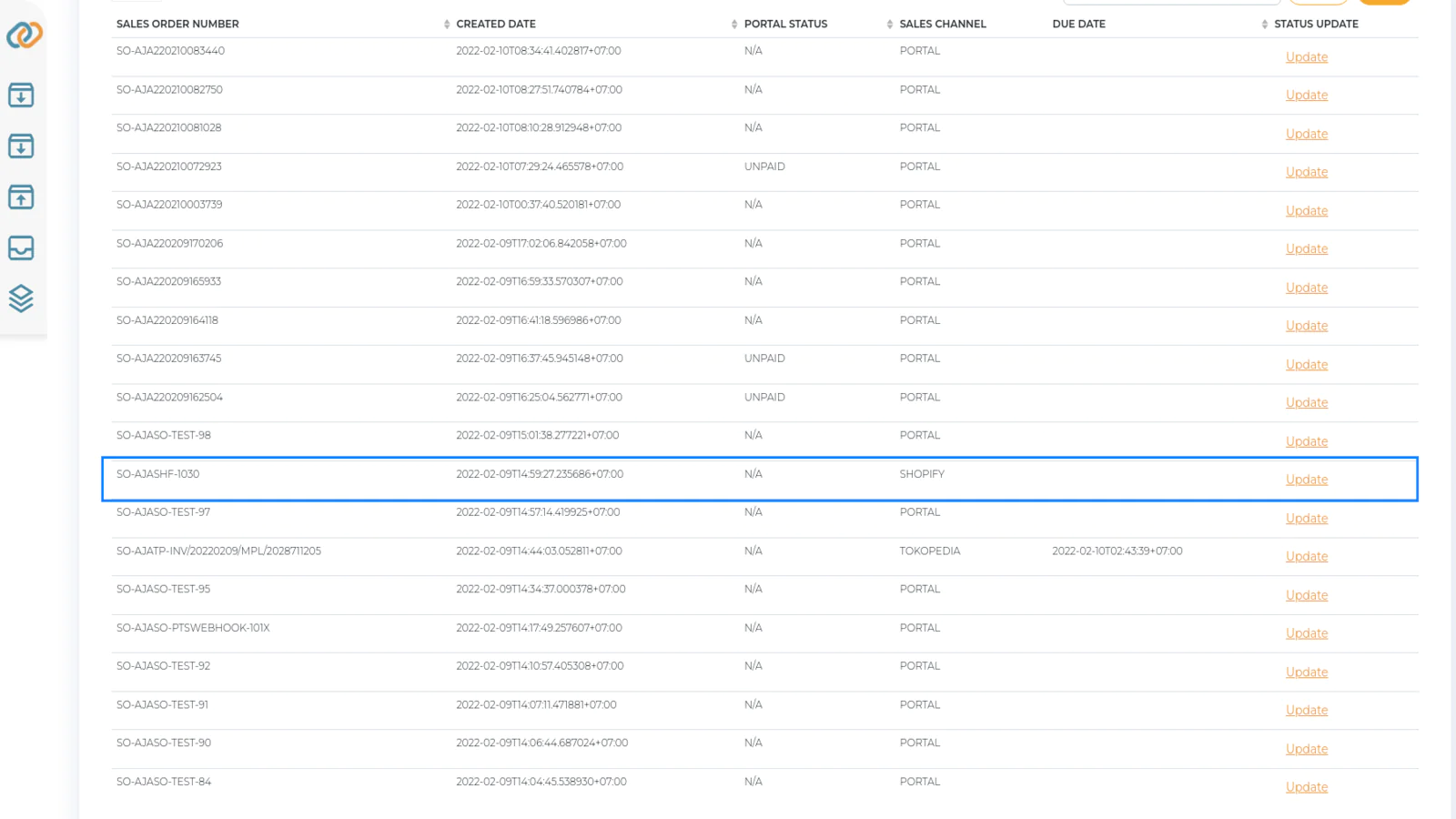Click Update for order SO-AJASHF-1030
This screenshot has height=819, width=1456.
[1307, 479]
